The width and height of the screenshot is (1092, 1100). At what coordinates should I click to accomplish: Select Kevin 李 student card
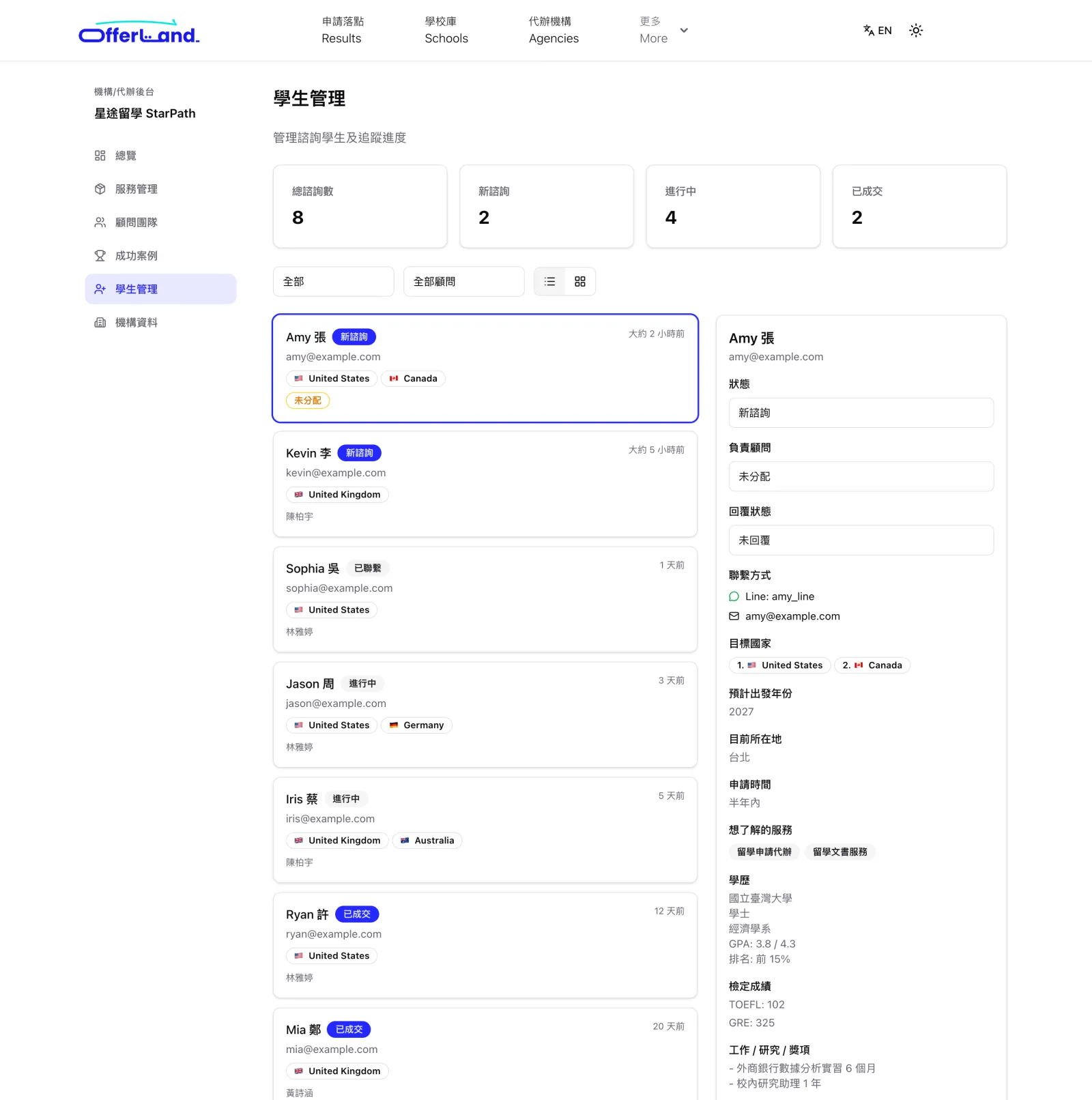(485, 484)
